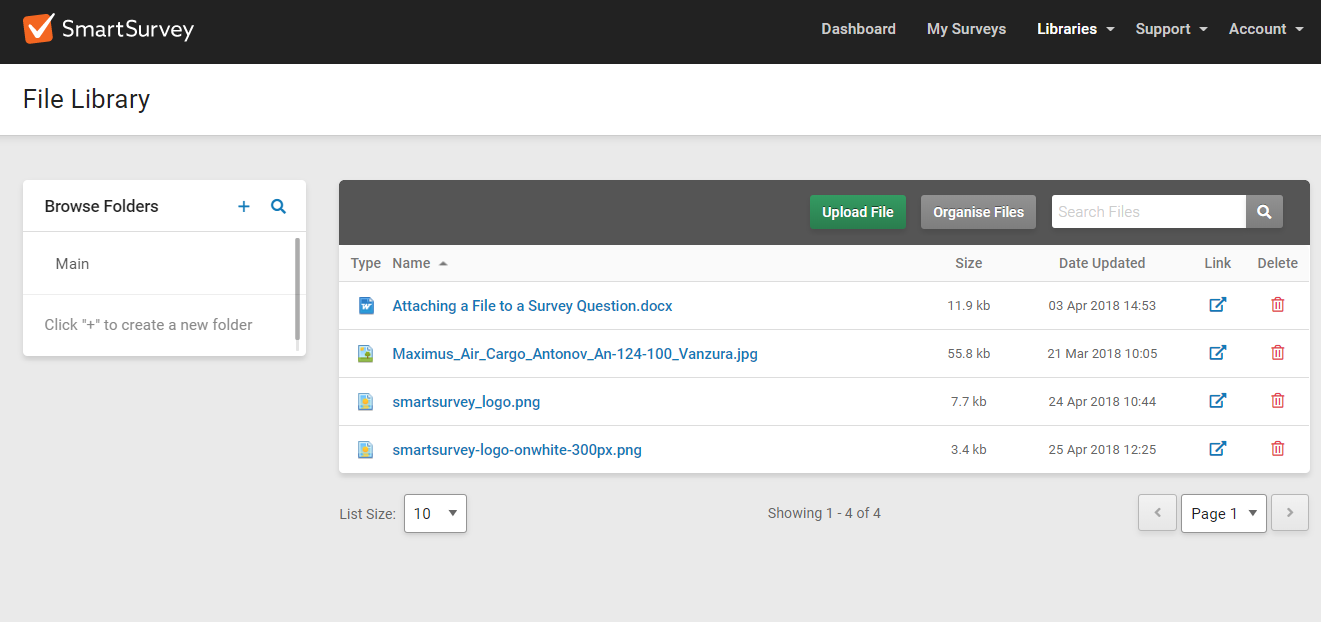
Task: Click the image file icon beside the Antonov jpg
Action: (365, 352)
